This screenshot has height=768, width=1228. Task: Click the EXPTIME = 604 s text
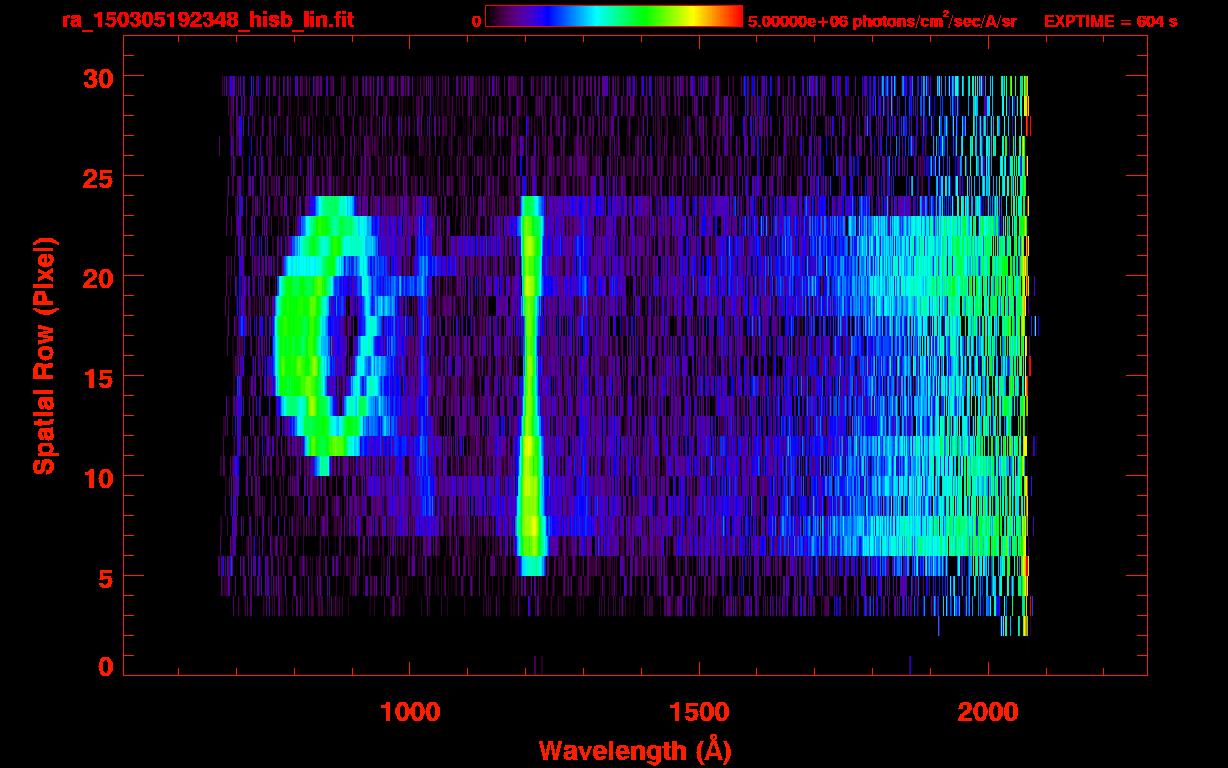coord(1110,21)
